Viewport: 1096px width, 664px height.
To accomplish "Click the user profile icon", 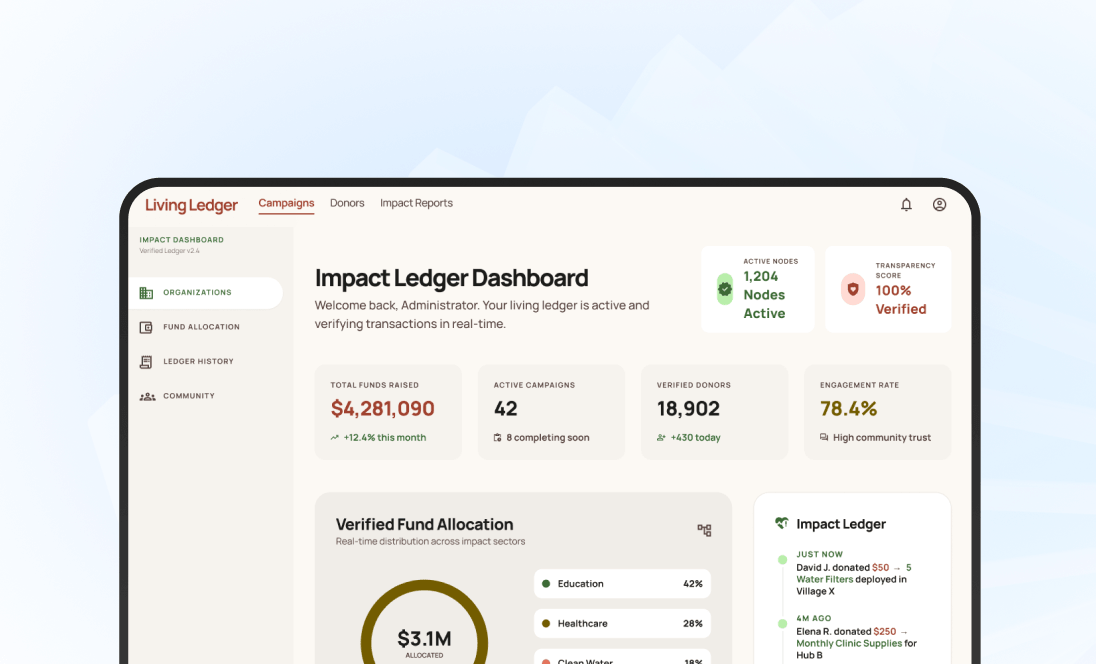I will [938, 204].
